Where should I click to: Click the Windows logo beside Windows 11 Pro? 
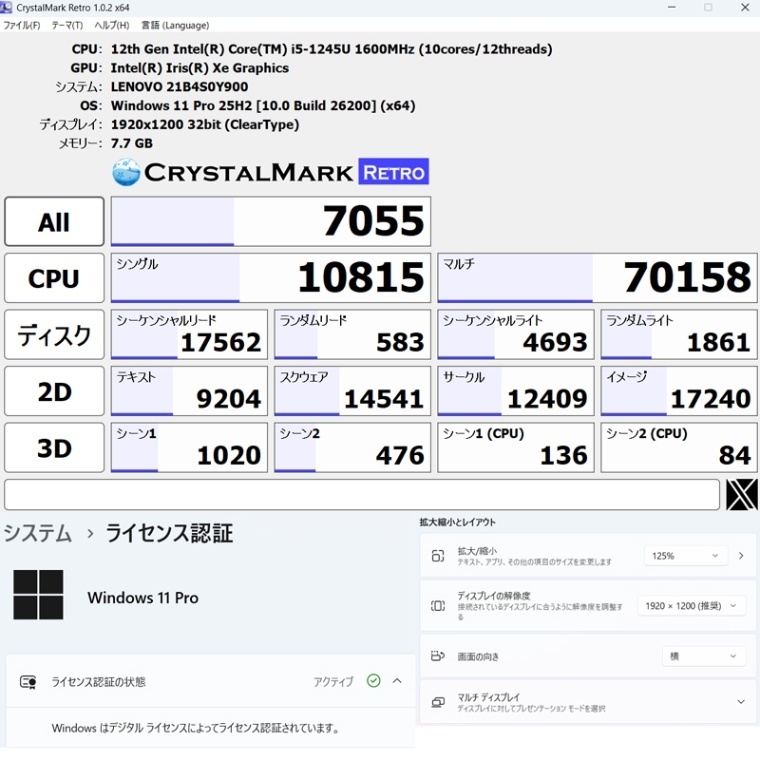click(x=38, y=595)
